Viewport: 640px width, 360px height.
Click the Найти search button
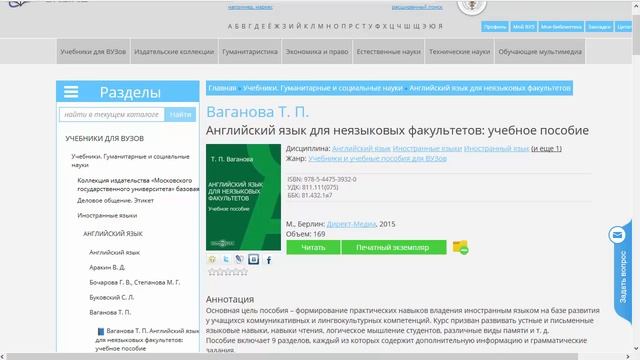pyautogui.click(x=180, y=115)
